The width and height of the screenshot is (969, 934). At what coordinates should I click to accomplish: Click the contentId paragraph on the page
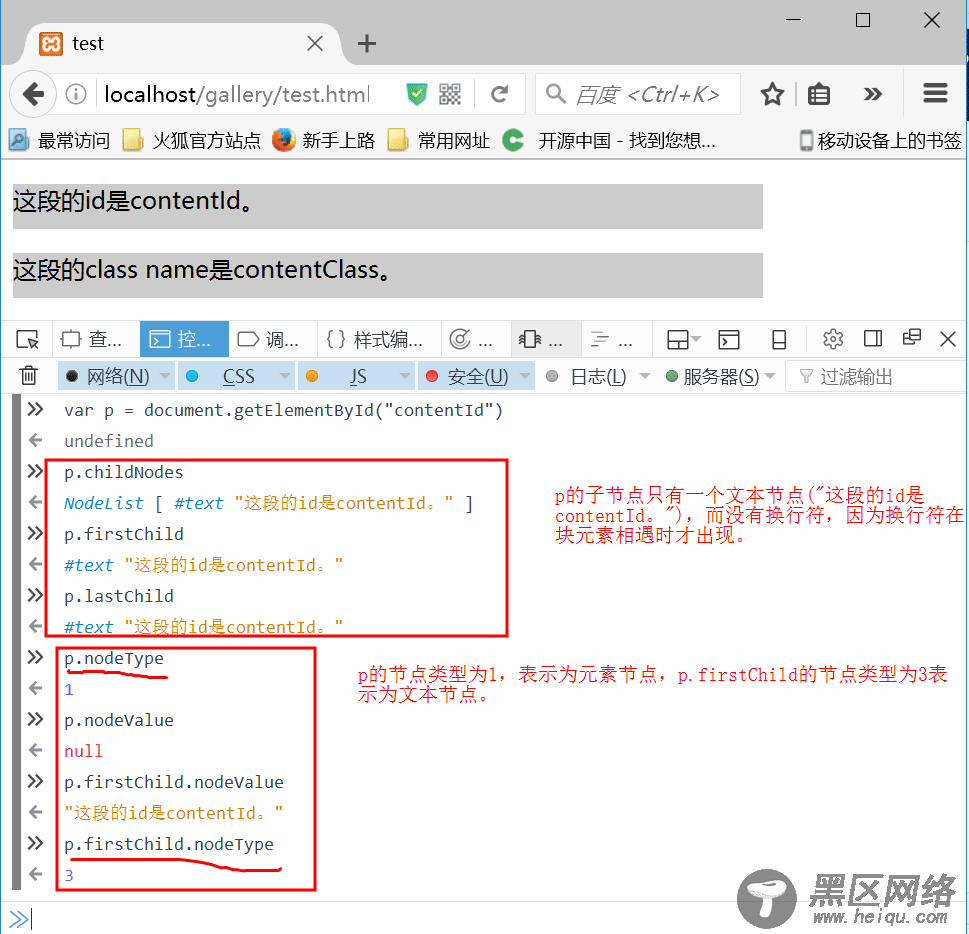click(x=387, y=206)
